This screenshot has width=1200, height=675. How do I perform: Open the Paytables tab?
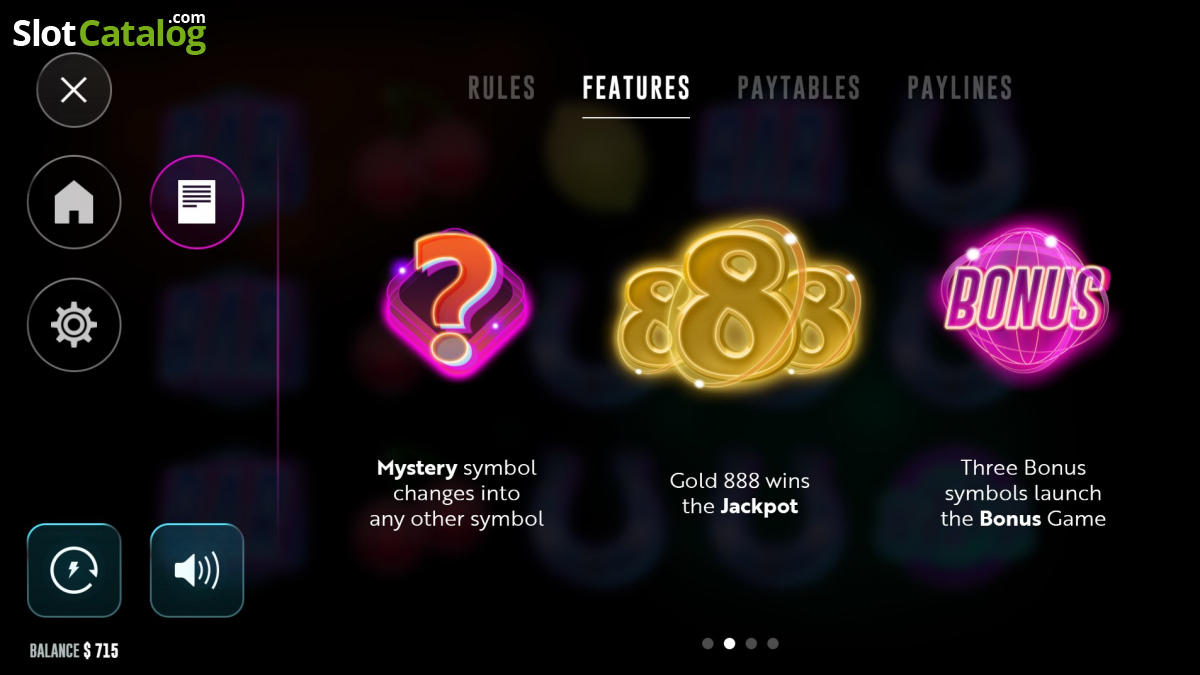[x=799, y=88]
